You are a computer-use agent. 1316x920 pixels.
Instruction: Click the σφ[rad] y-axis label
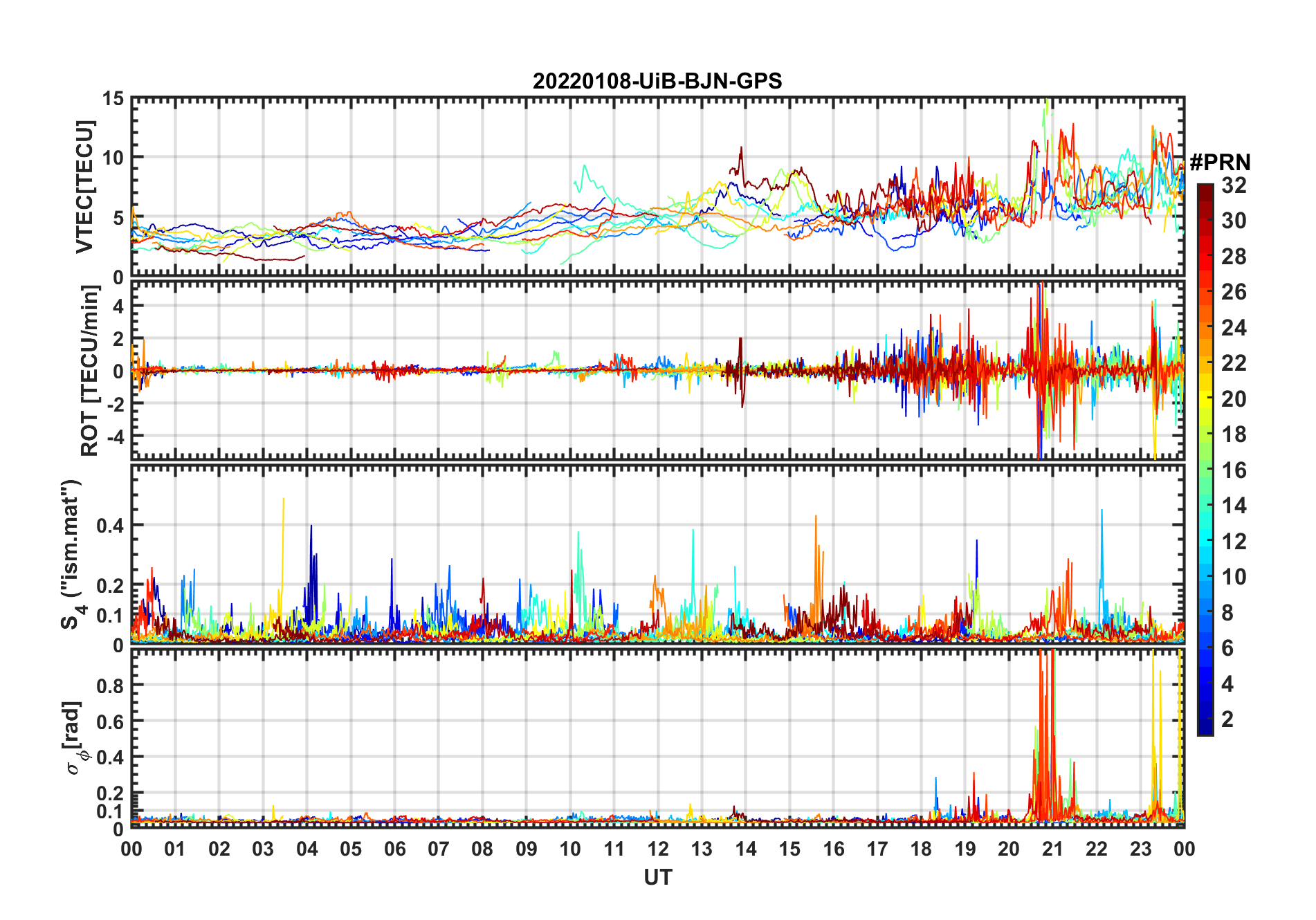coord(74,738)
